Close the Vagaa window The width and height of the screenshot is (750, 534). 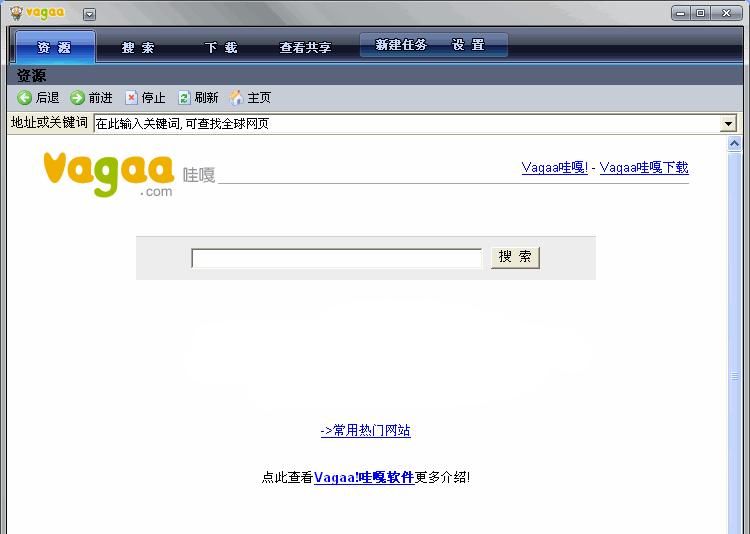coord(726,13)
